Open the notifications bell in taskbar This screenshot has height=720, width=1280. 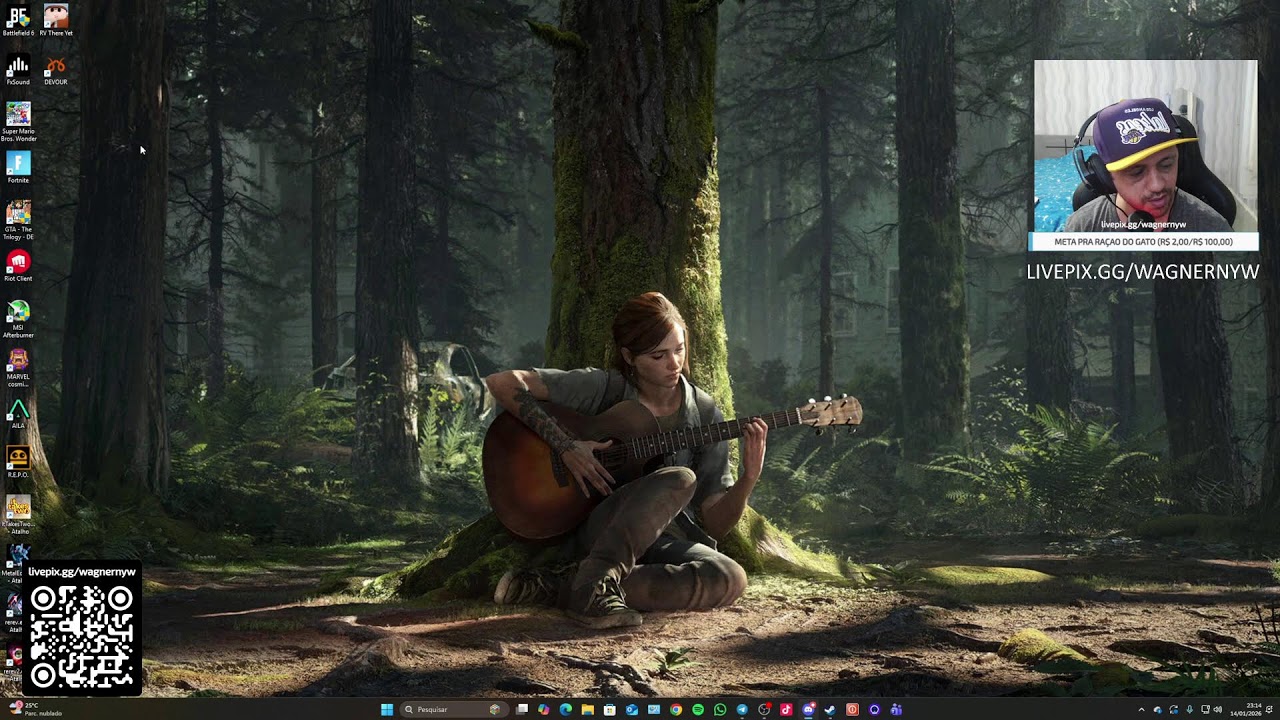(x=1270, y=710)
